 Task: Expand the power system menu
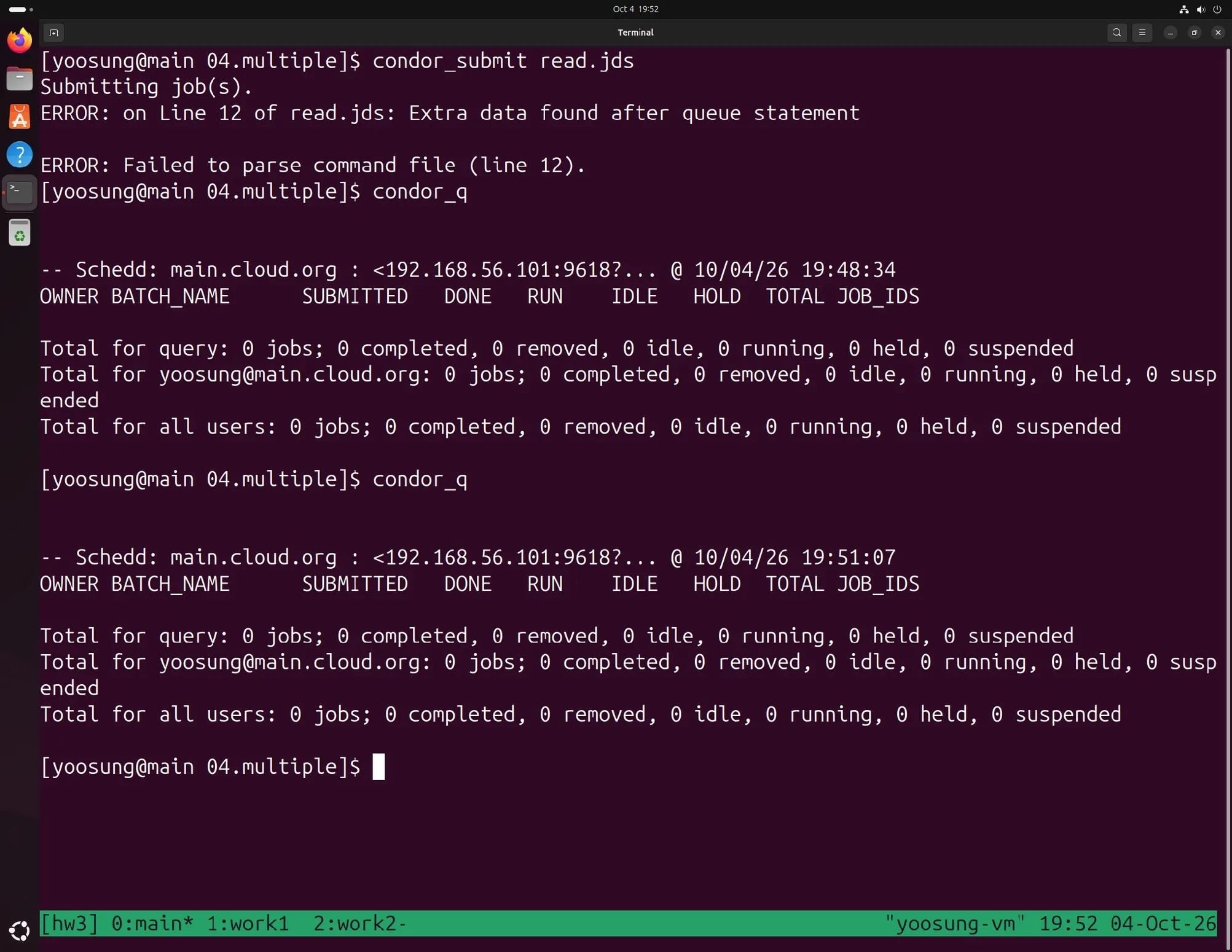1217,9
